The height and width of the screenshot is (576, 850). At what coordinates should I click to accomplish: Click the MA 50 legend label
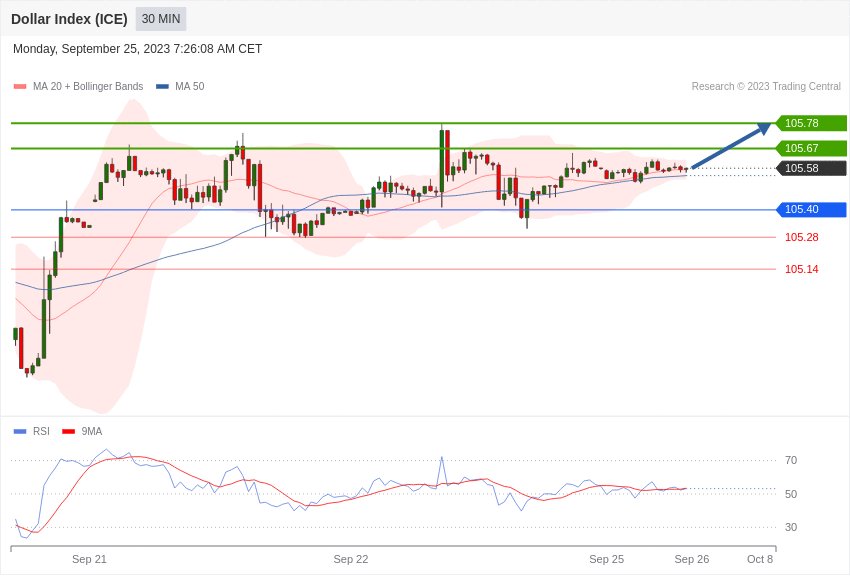pyautogui.click(x=190, y=86)
